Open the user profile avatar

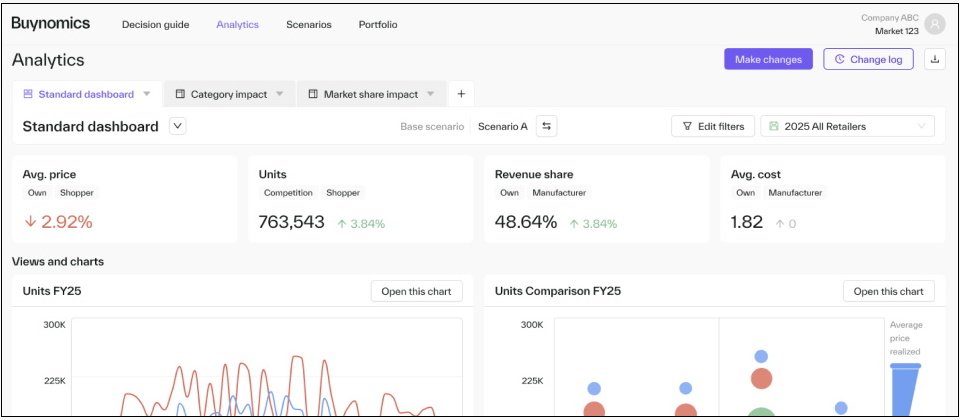click(x=934, y=24)
